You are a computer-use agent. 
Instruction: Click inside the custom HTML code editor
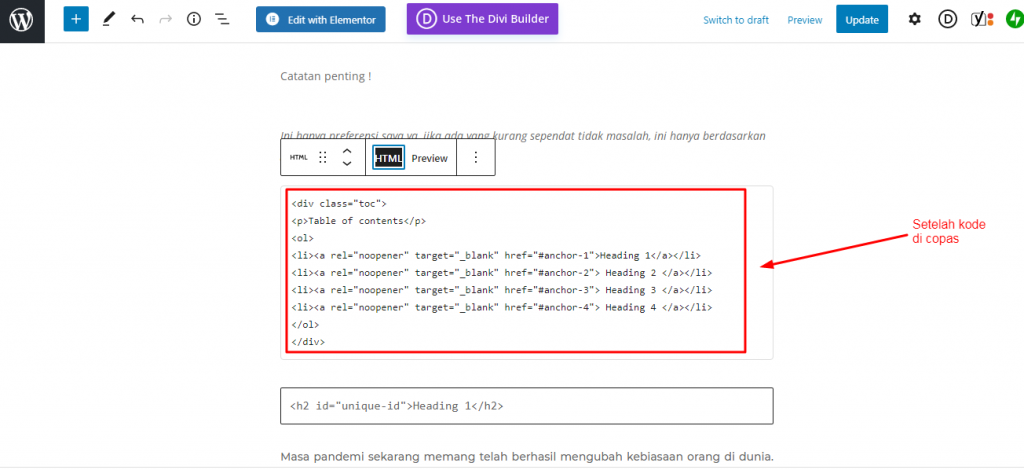coord(527,272)
